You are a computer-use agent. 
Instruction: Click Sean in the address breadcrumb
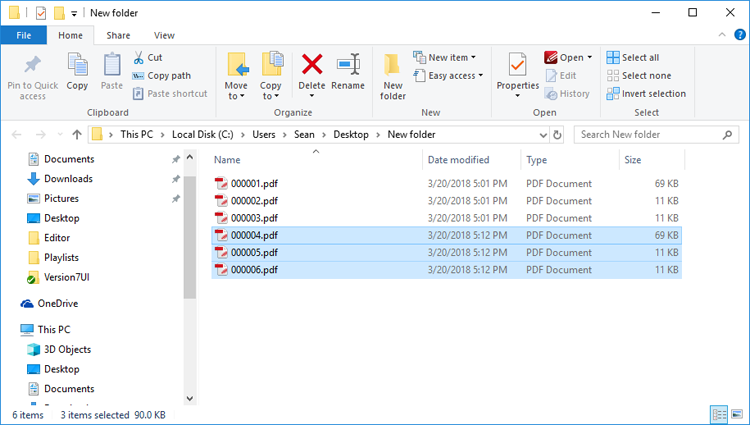(304, 135)
